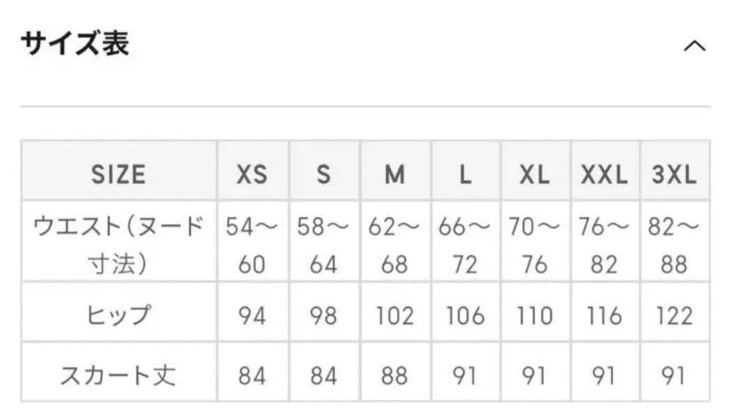The image size is (729, 415).
Task: Click the サイズ表 heading text
Action: click(x=75, y=44)
